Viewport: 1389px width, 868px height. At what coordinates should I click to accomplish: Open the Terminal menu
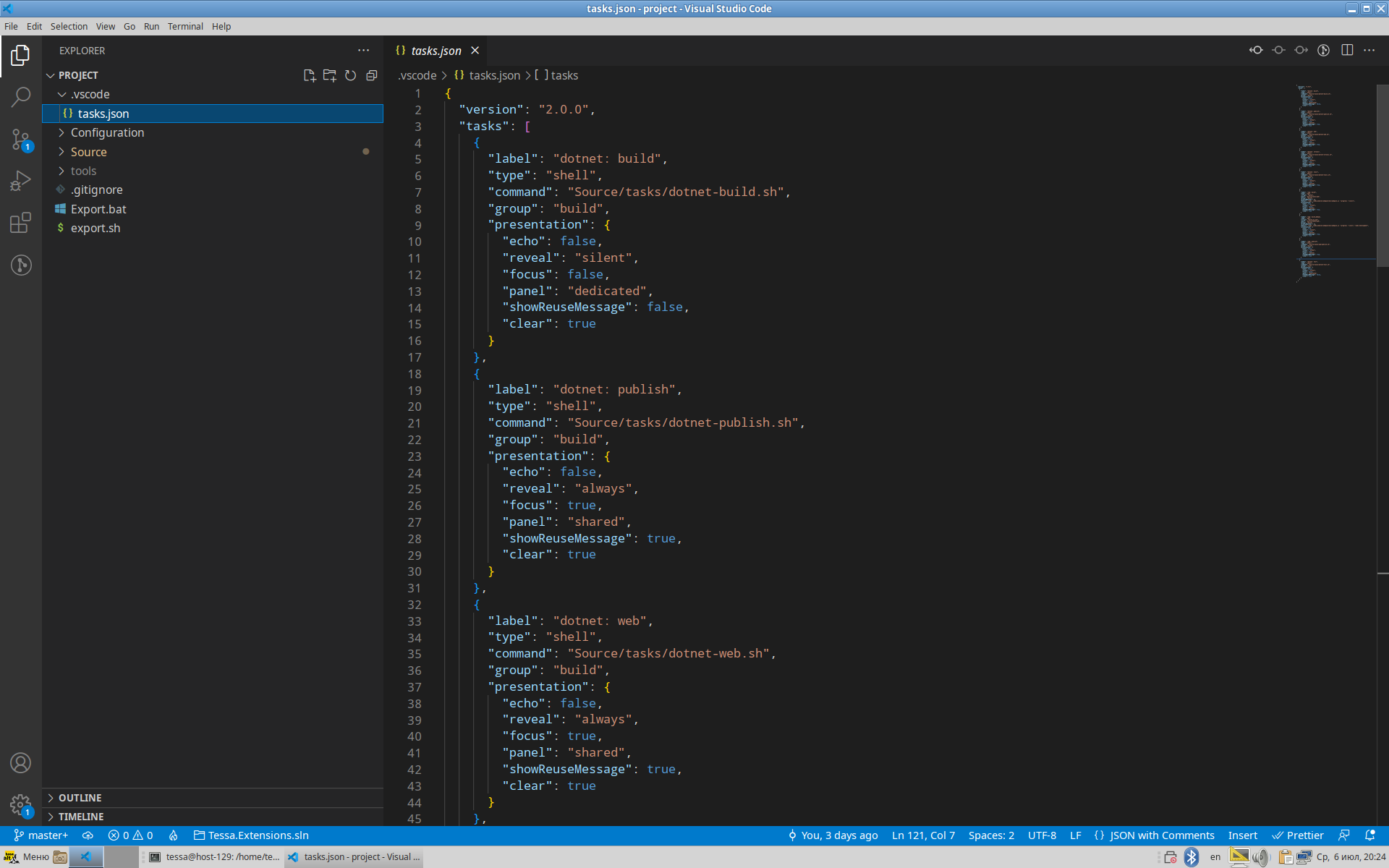point(185,26)
